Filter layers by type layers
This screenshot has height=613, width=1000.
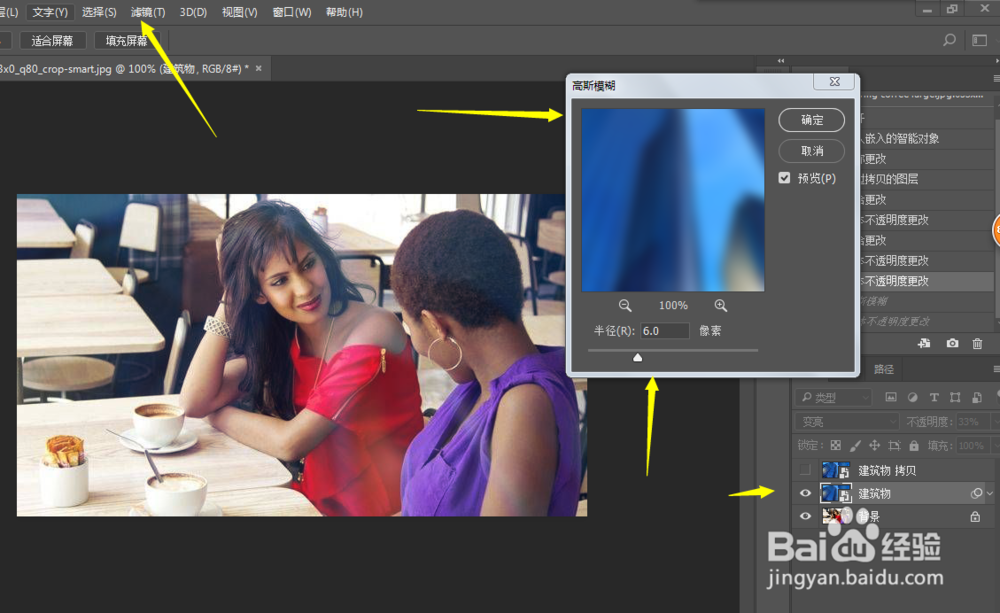click(934, 397)
